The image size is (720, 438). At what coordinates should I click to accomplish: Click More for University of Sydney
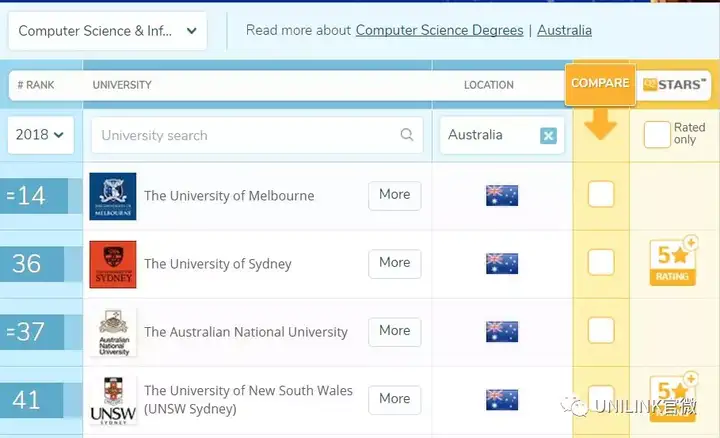coord(394,264)
